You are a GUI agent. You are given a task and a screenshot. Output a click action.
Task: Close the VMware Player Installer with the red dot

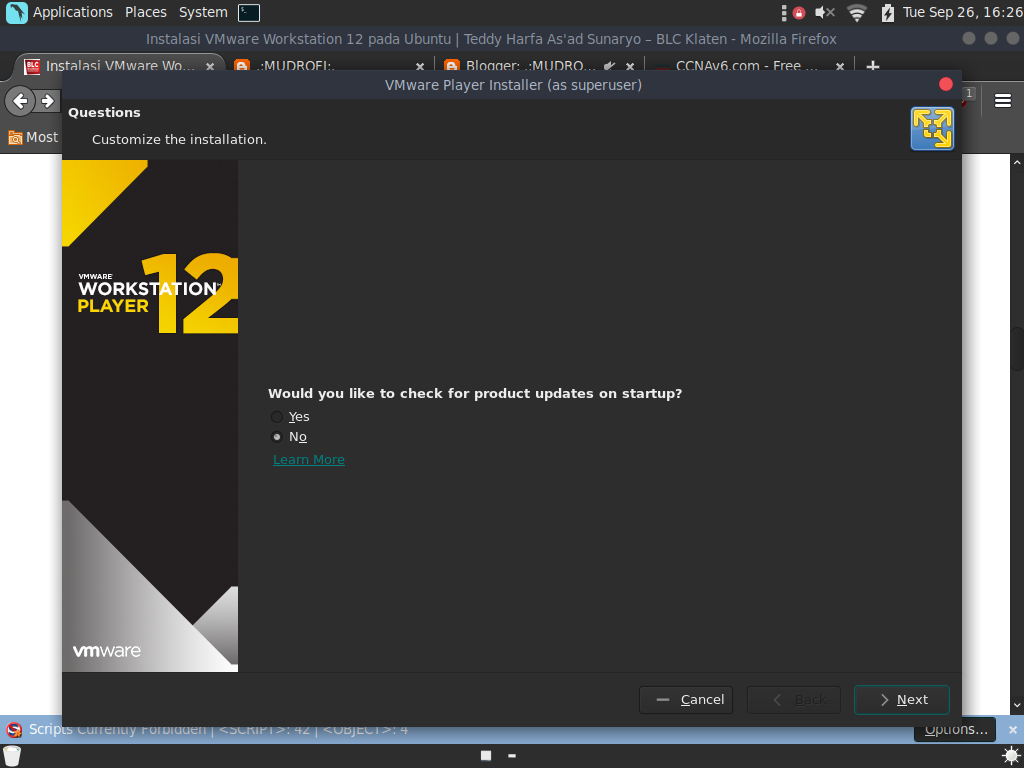coord(946,84)
